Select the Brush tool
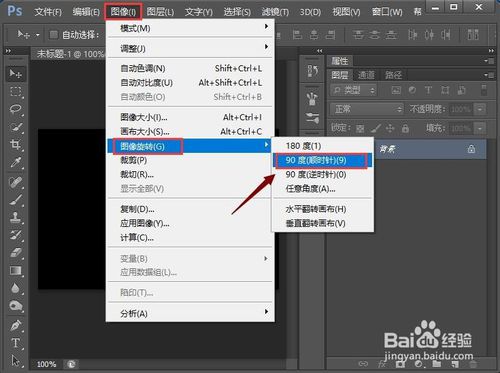500x373 pixels. click(15, 200)
